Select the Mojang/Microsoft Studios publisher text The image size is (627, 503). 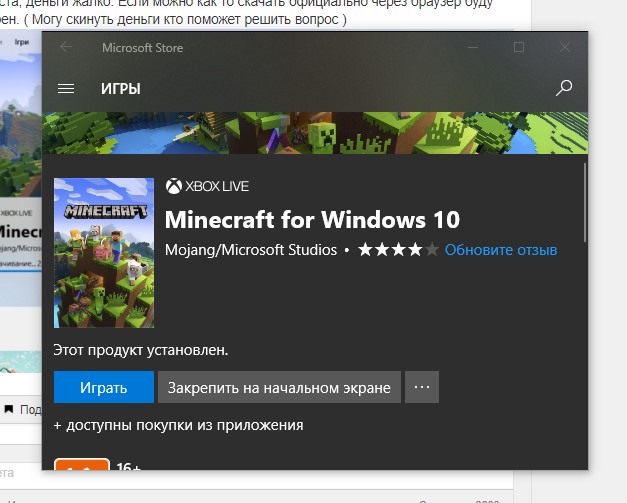(251, 250)
